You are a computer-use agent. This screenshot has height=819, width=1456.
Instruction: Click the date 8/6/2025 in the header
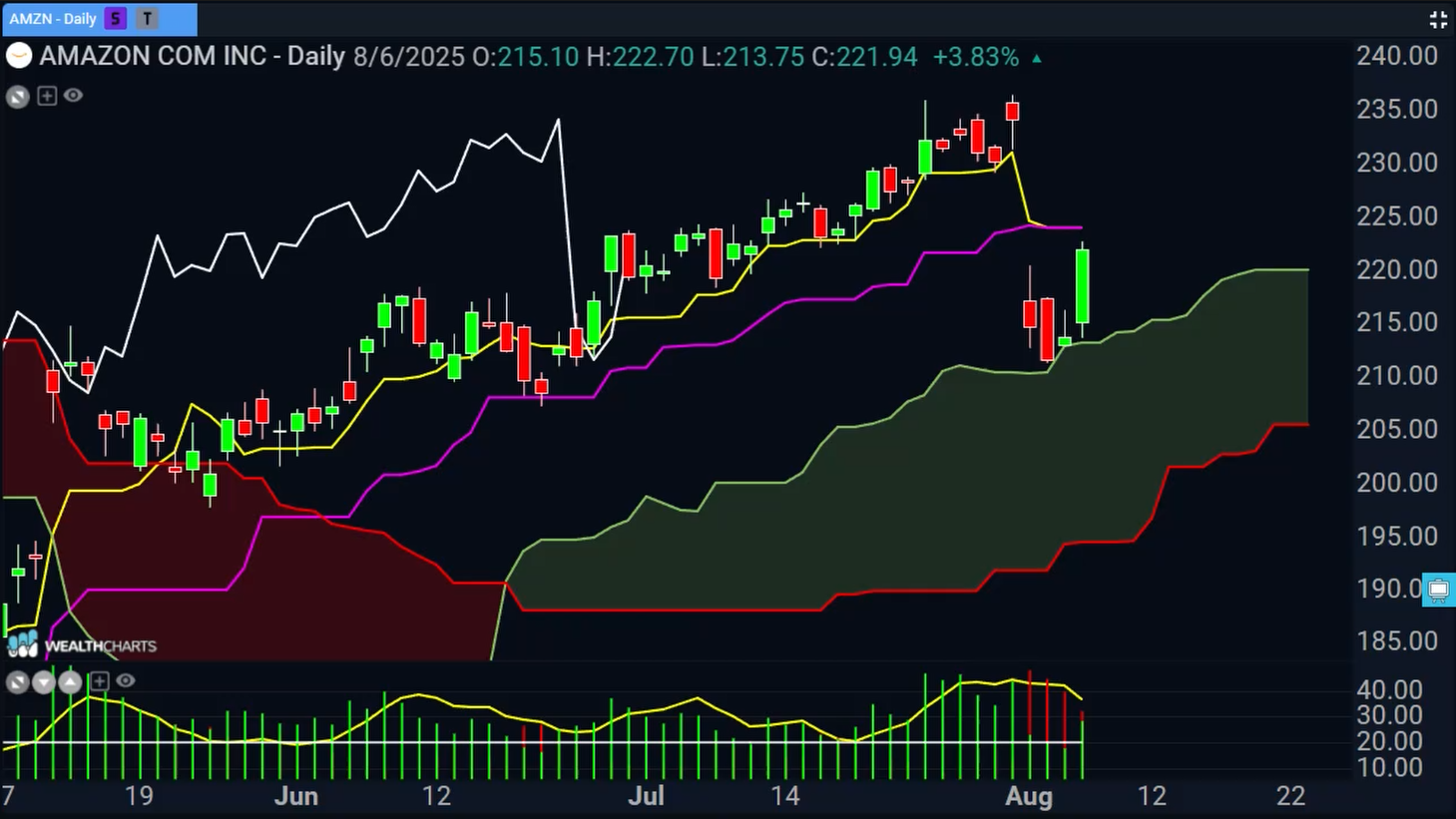click(x=409, y=57)
